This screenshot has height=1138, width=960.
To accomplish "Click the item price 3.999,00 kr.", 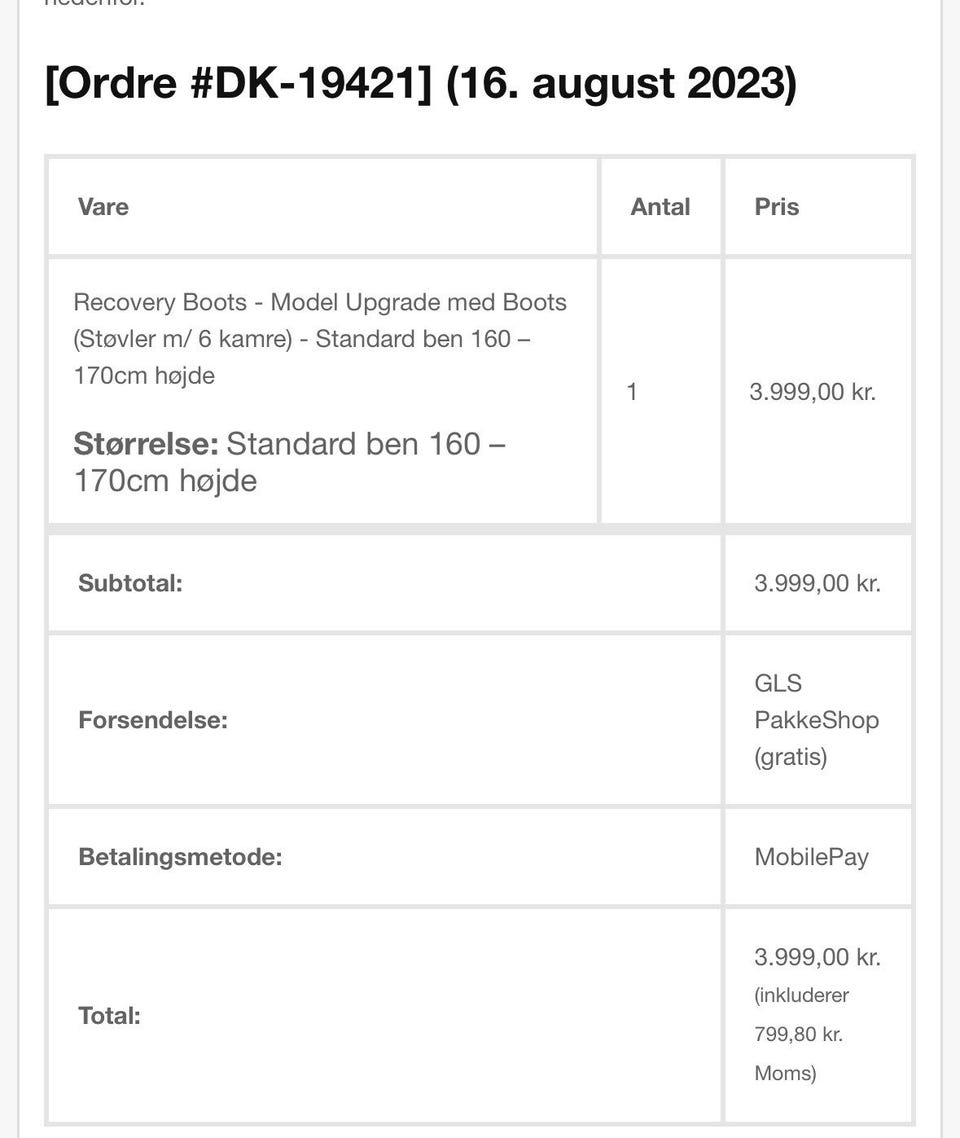I will tap(812, 392).
